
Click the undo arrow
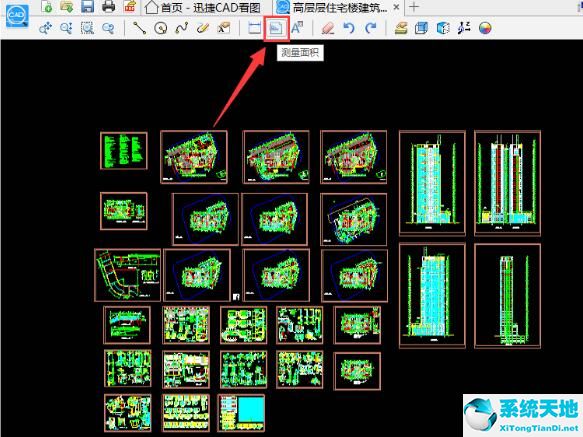click(x=349, y=28)
